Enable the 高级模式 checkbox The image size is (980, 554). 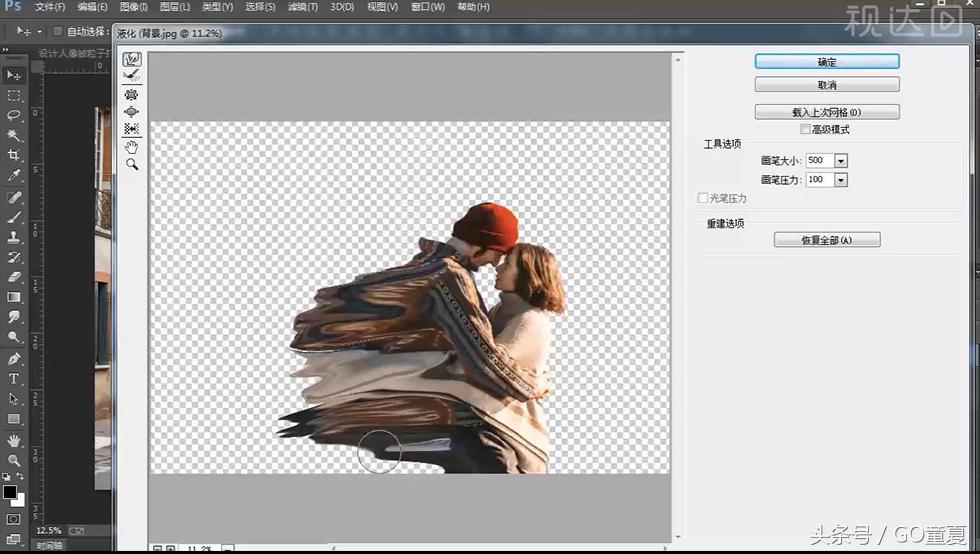(805, 129)
